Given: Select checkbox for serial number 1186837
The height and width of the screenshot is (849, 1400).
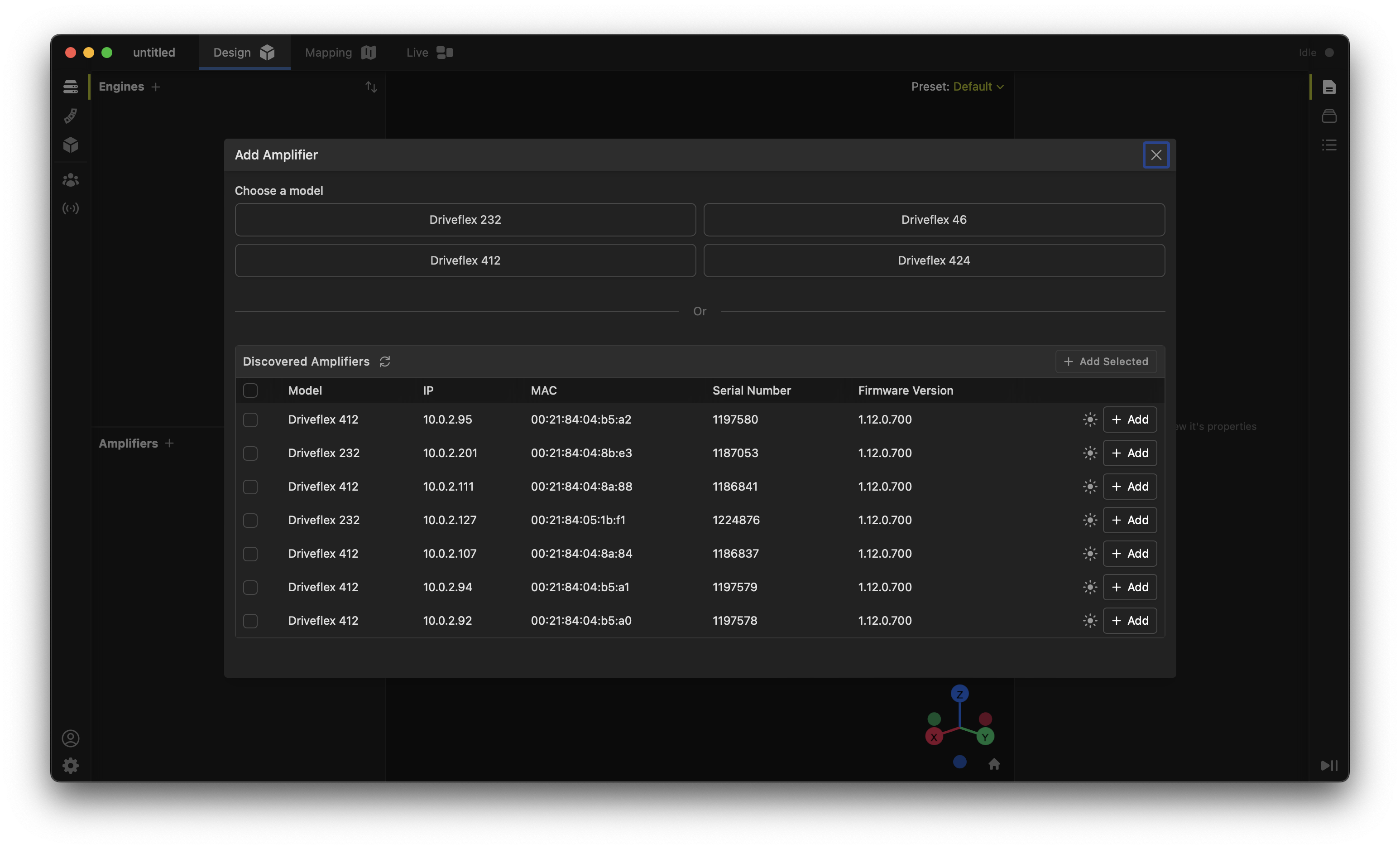Looking at the screenshot, I should click(x=250, y=554).
